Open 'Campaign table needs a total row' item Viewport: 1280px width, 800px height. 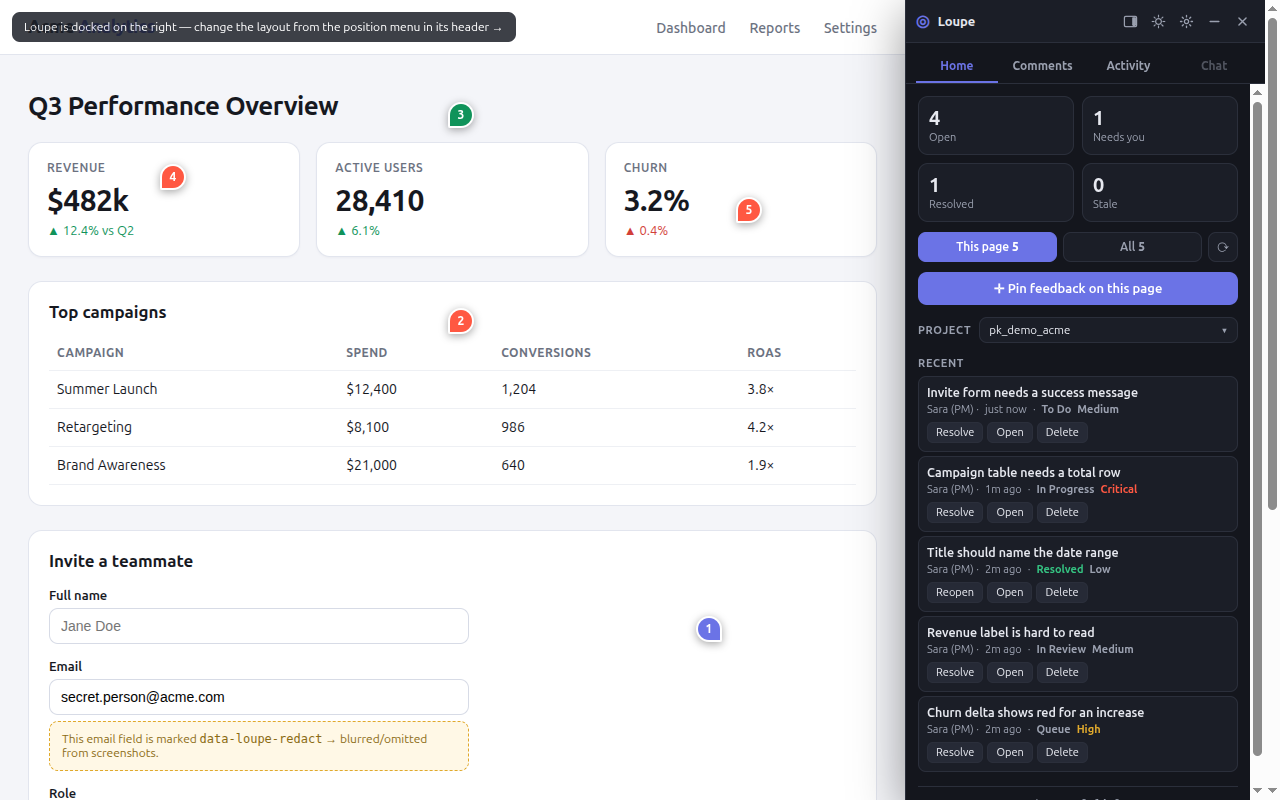[1010, 512]
